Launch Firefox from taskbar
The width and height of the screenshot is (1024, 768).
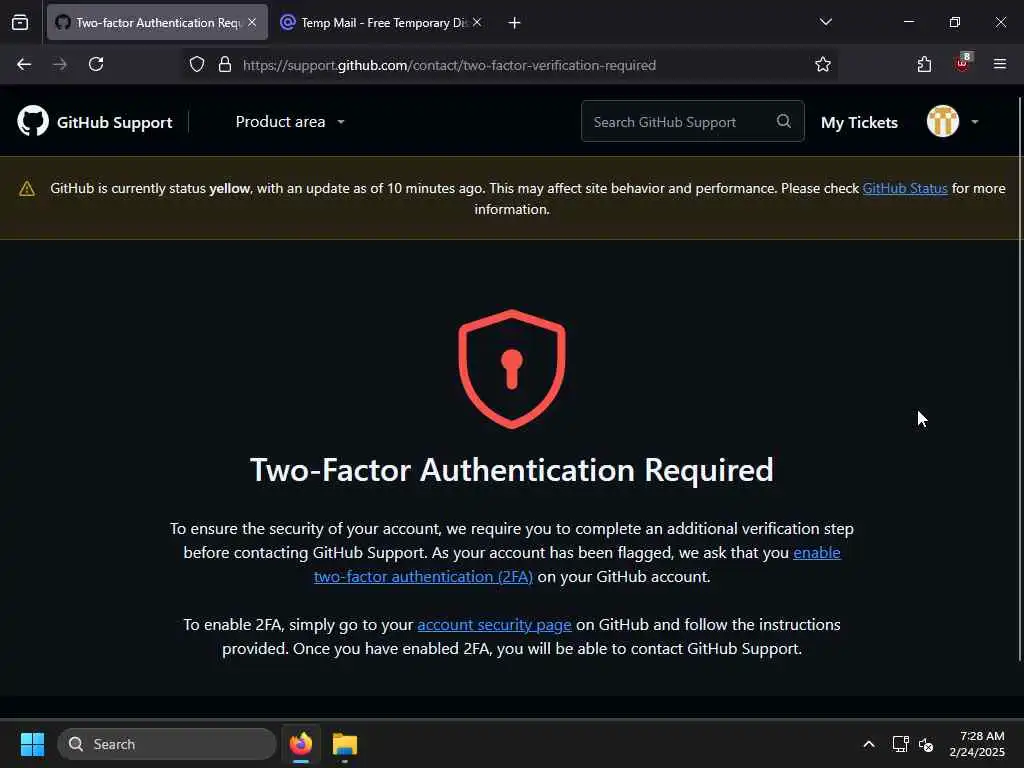pos(301,744)
